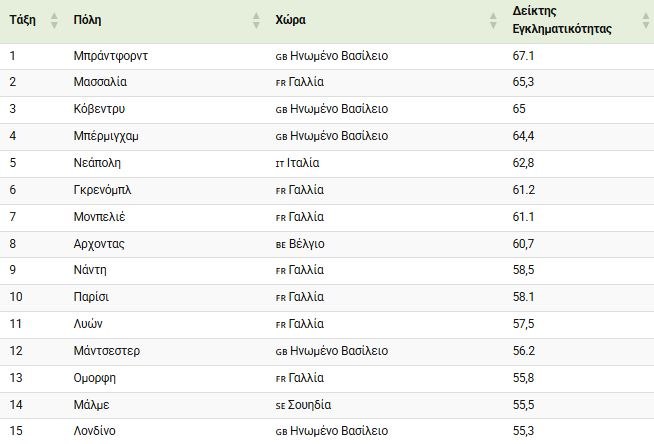The height and width of the screenshot is (444, 654).
Task: Click the GB flag code in the Μπράντφορντ row
Action: 281,56
